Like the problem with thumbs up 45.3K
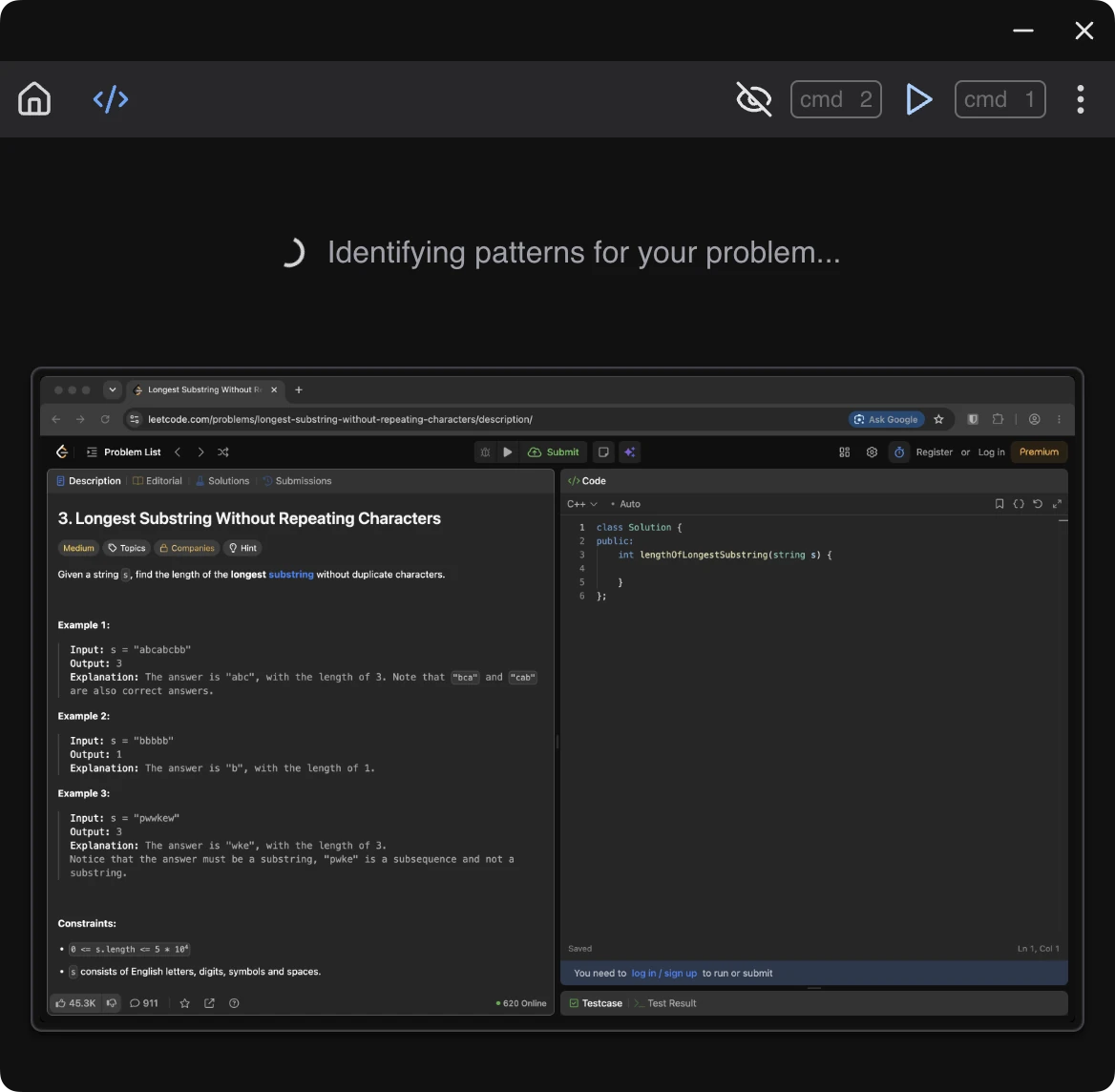The image size is (1115, 1092). 75,1003
